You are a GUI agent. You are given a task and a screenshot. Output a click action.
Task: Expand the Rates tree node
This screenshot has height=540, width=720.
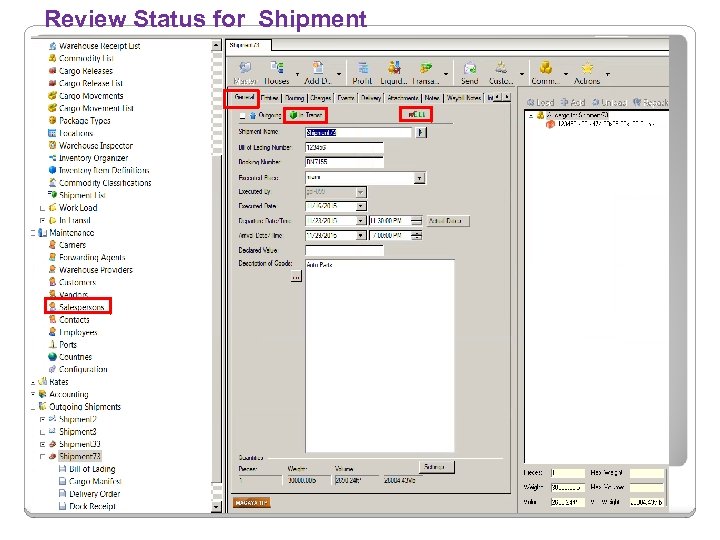[x=33, y=382]
